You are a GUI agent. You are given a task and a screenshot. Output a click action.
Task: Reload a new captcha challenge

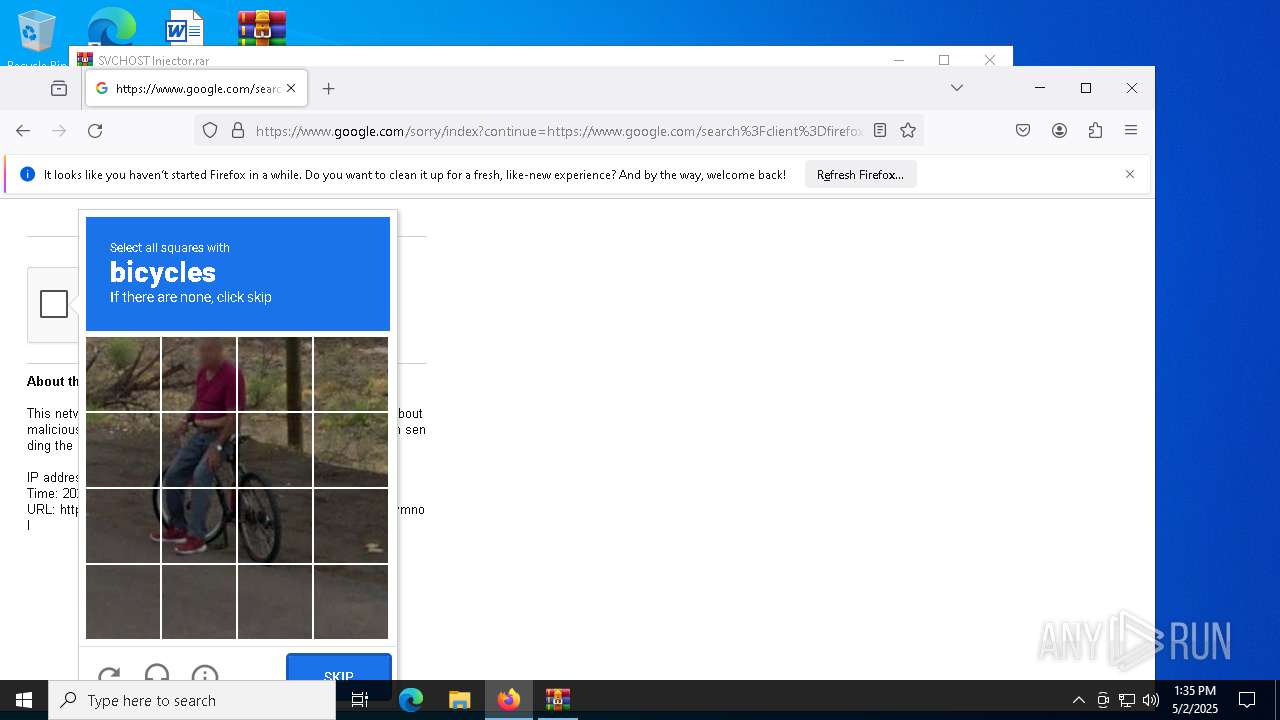tap(109, 676)
